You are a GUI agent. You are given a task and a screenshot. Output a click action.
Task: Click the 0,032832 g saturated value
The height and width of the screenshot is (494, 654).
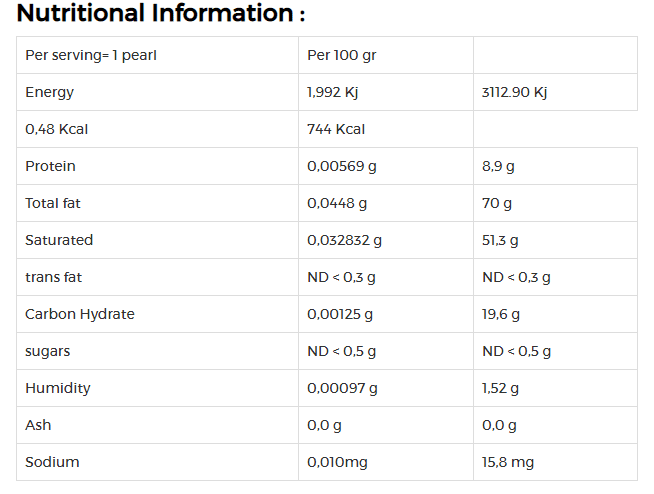pos(344,240)
